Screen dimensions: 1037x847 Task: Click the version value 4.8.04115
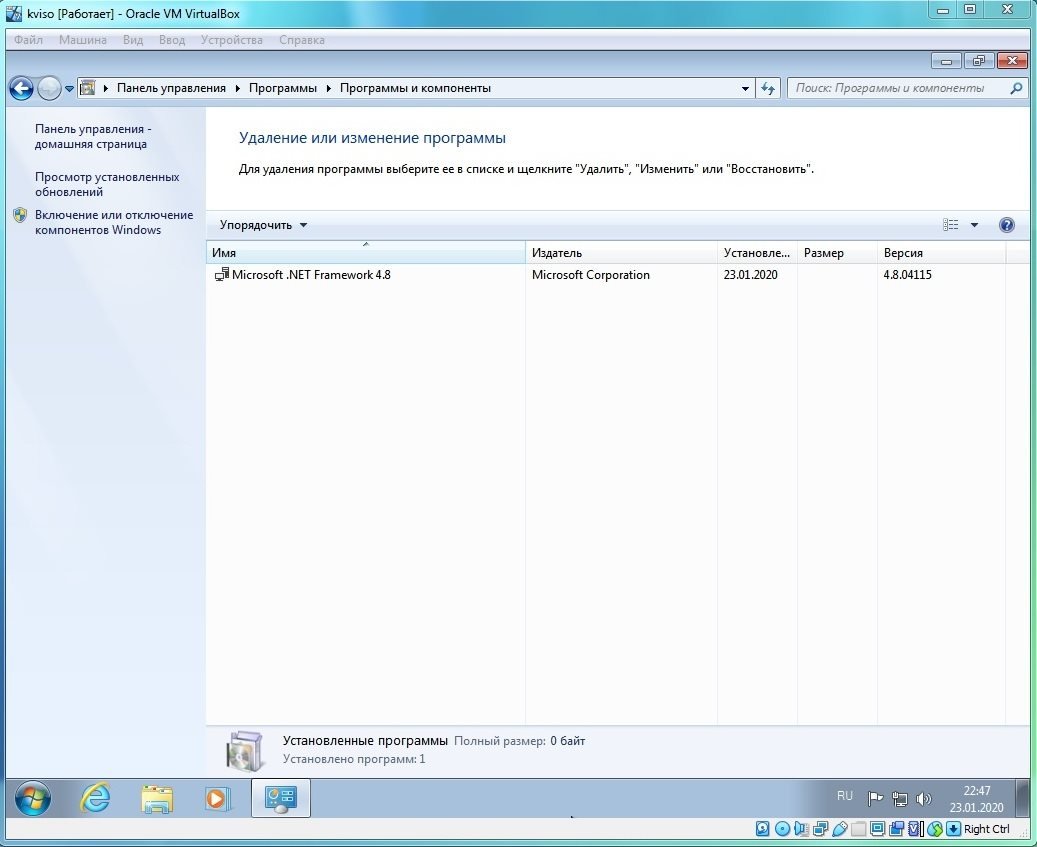click(x=907, y=275)
